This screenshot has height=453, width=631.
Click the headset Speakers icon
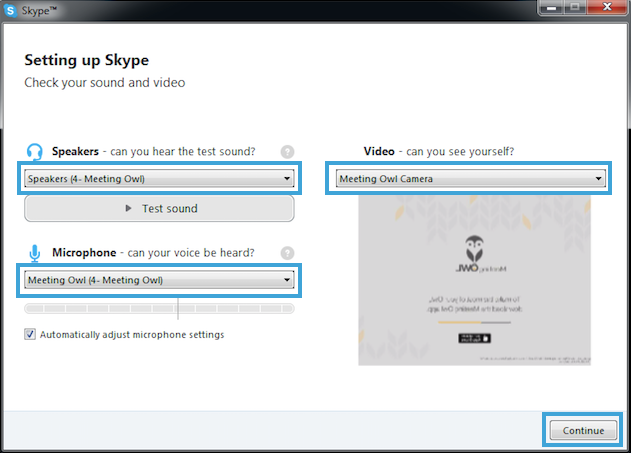[x=35, y=152]
